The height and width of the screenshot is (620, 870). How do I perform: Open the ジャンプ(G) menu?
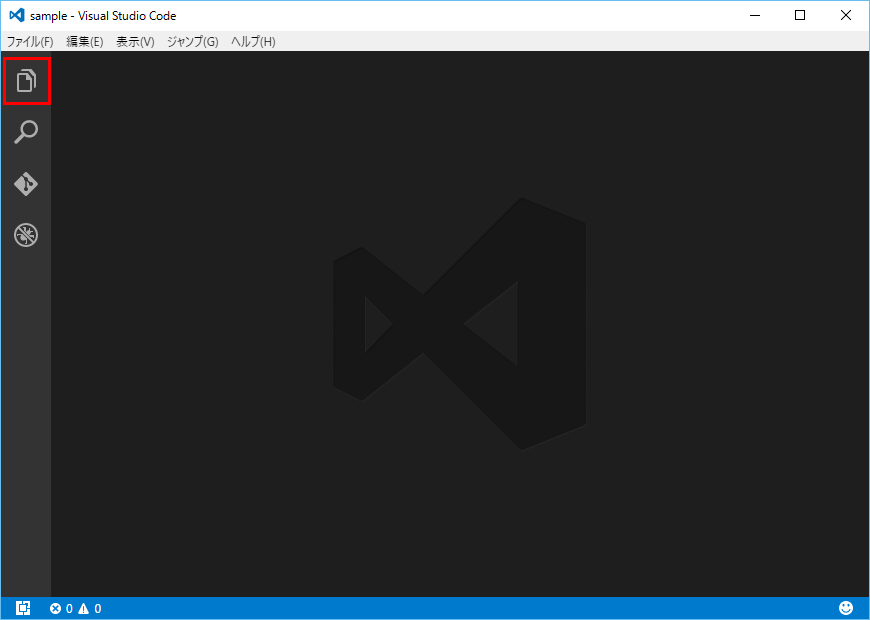point(192,42)
